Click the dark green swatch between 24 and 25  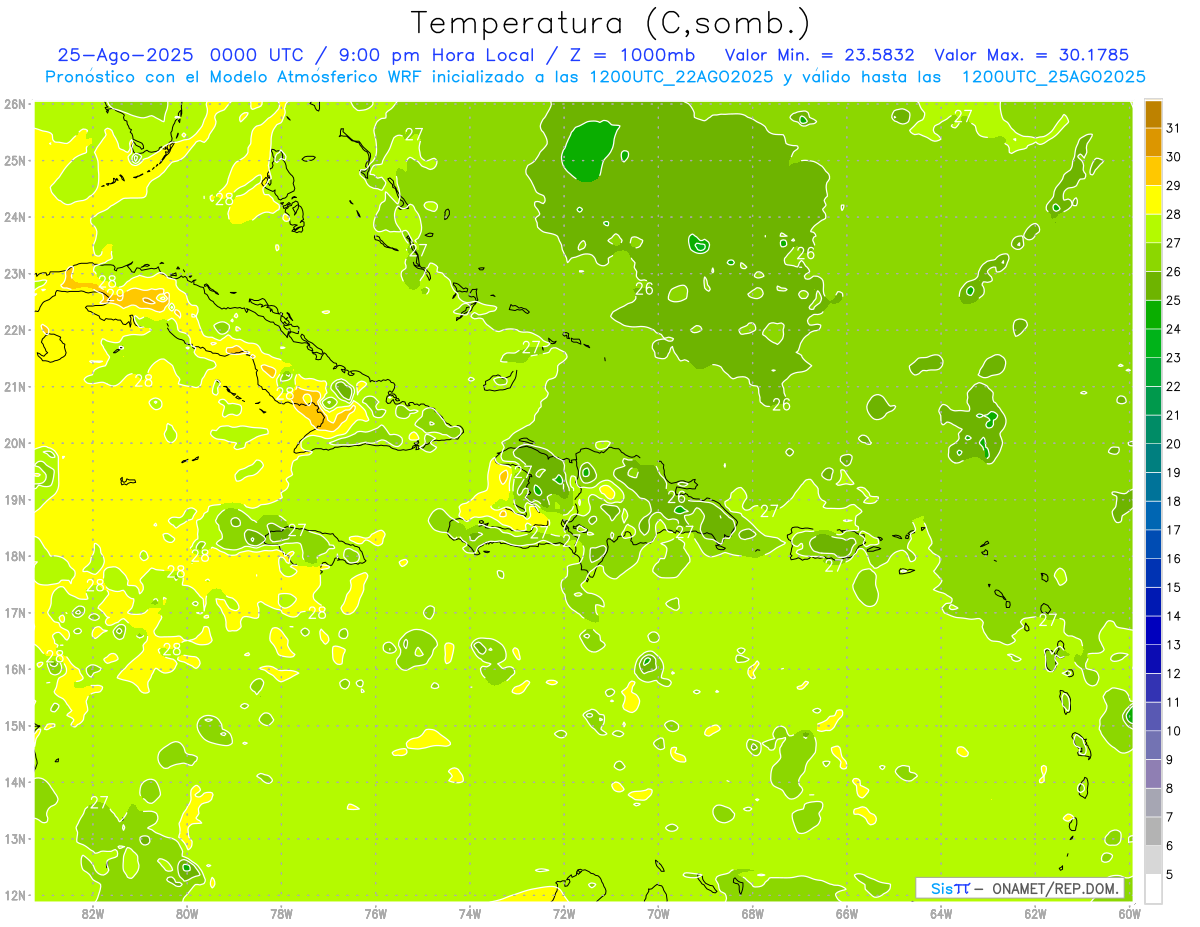[x=1153, y=314]
